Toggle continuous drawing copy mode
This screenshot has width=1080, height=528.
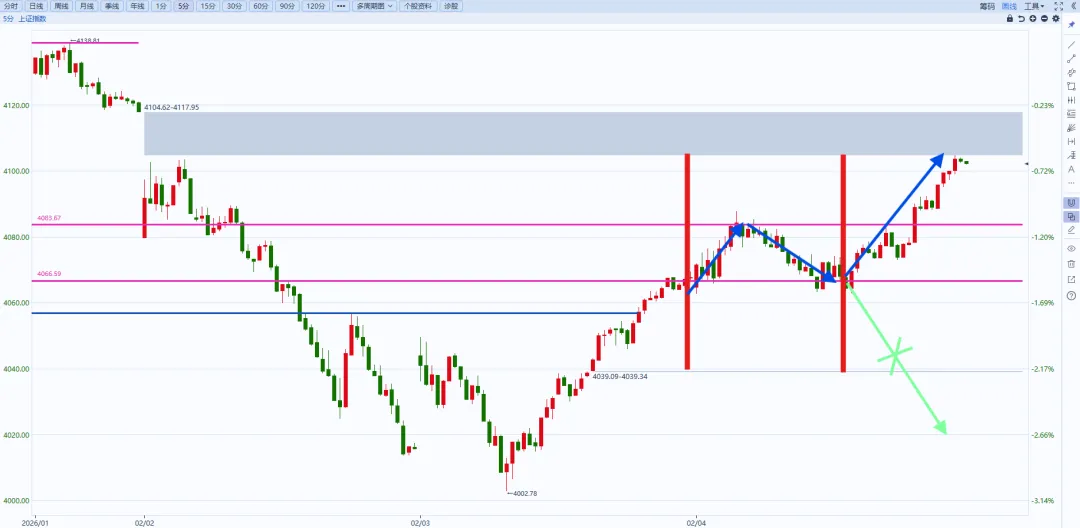point(1071,216)
